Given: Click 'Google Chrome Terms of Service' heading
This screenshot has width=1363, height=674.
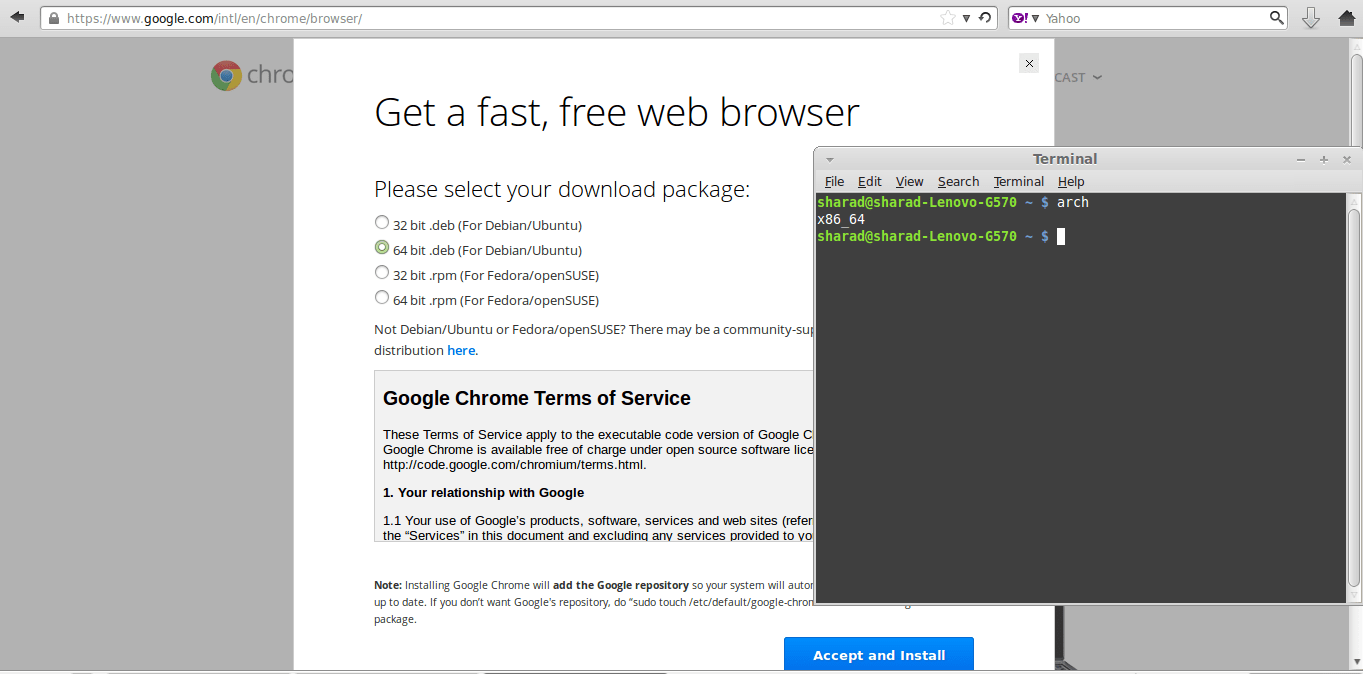Looking at the screenshot, I should (537, 398).
